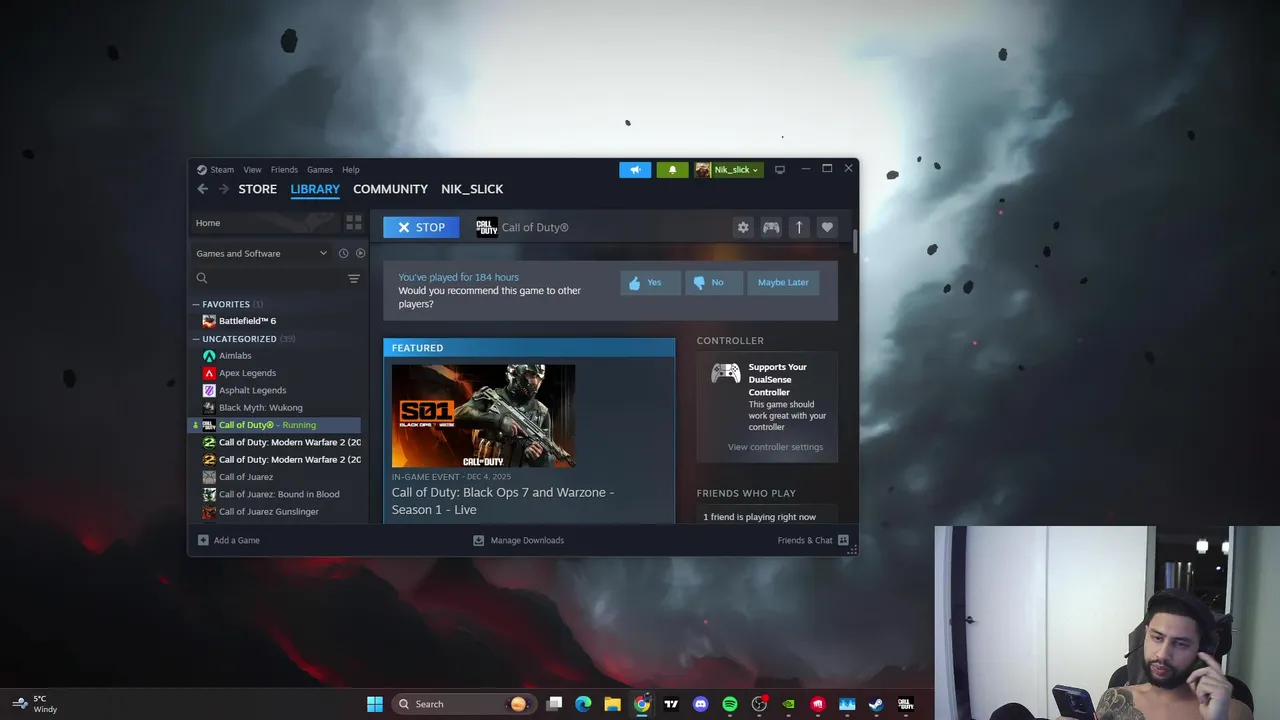Stop the running Call of Duty game

421,227
